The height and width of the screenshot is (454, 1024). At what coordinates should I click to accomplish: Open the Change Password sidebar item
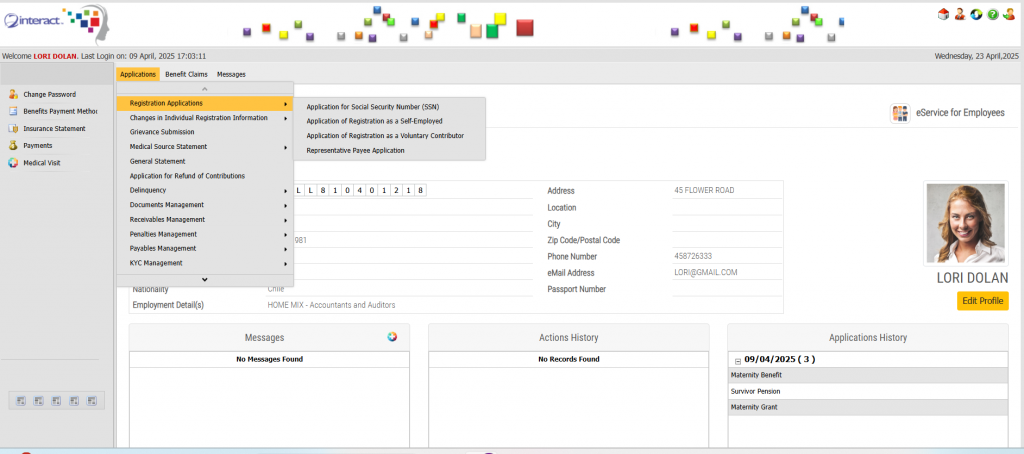pyautogui.click(x=49, y=94)
